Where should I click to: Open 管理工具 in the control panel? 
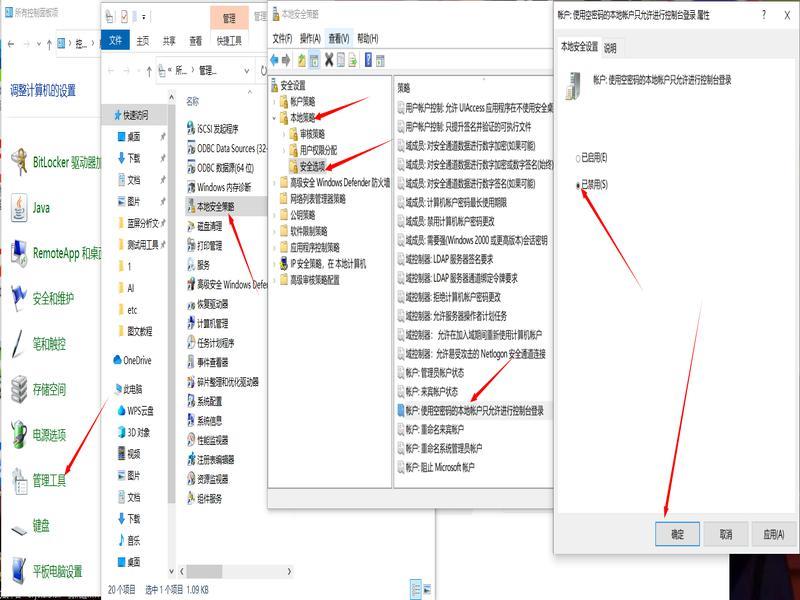(49, 481)
